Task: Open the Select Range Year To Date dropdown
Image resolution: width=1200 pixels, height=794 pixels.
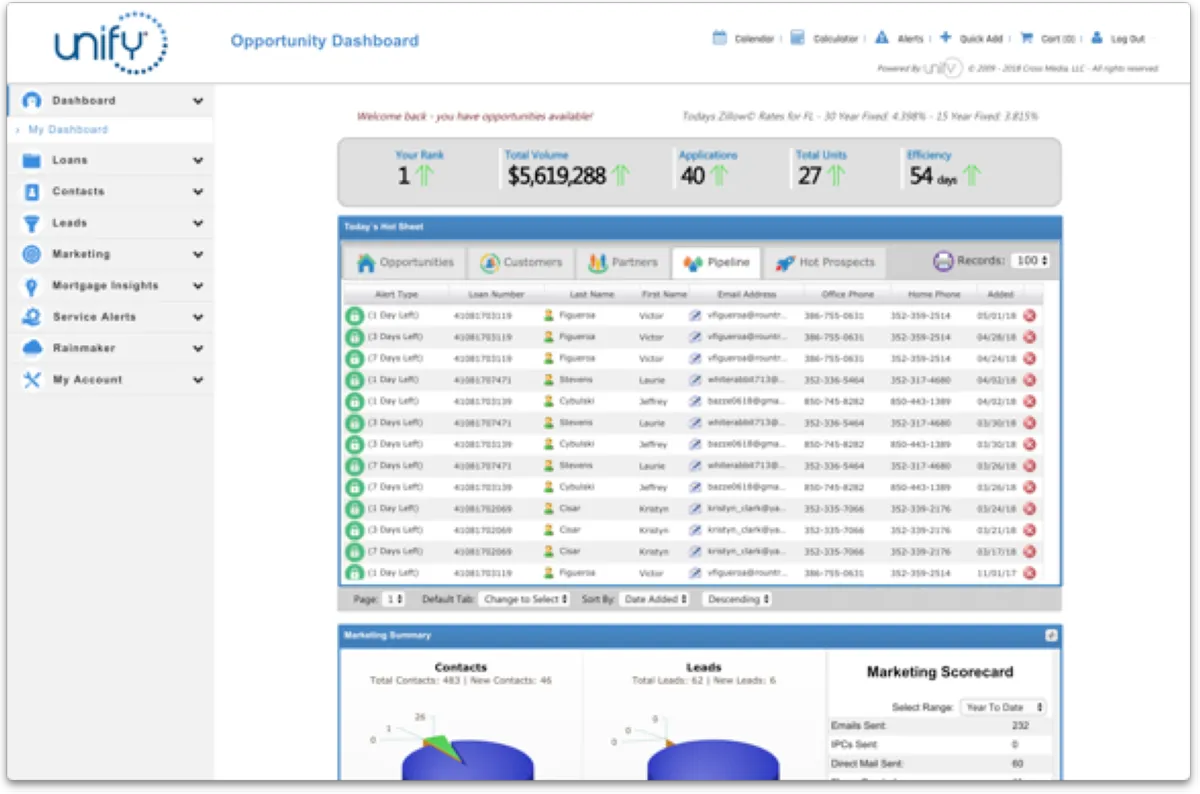Action: coord(1002,707)
